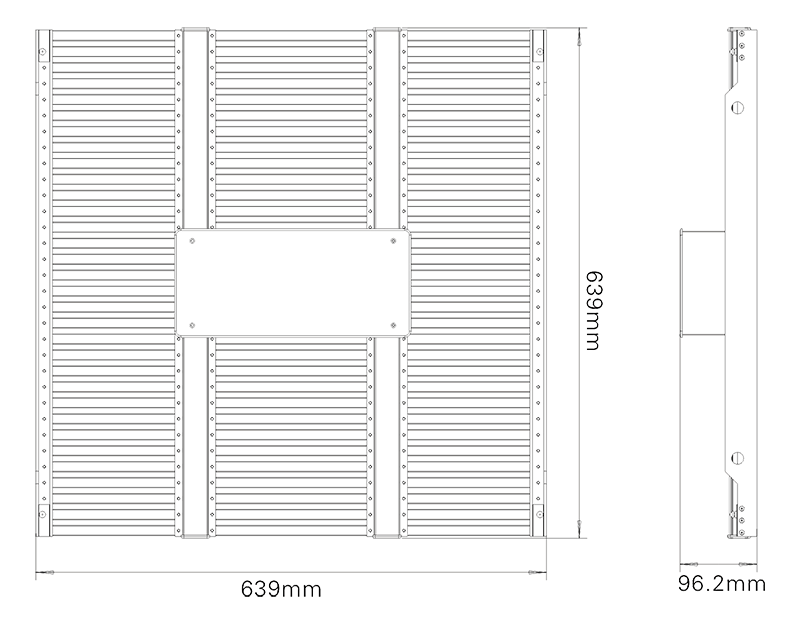The image size is (800, 624).
Task: Click the top-left mounting notch of driver box
Action: click(194, 246)
